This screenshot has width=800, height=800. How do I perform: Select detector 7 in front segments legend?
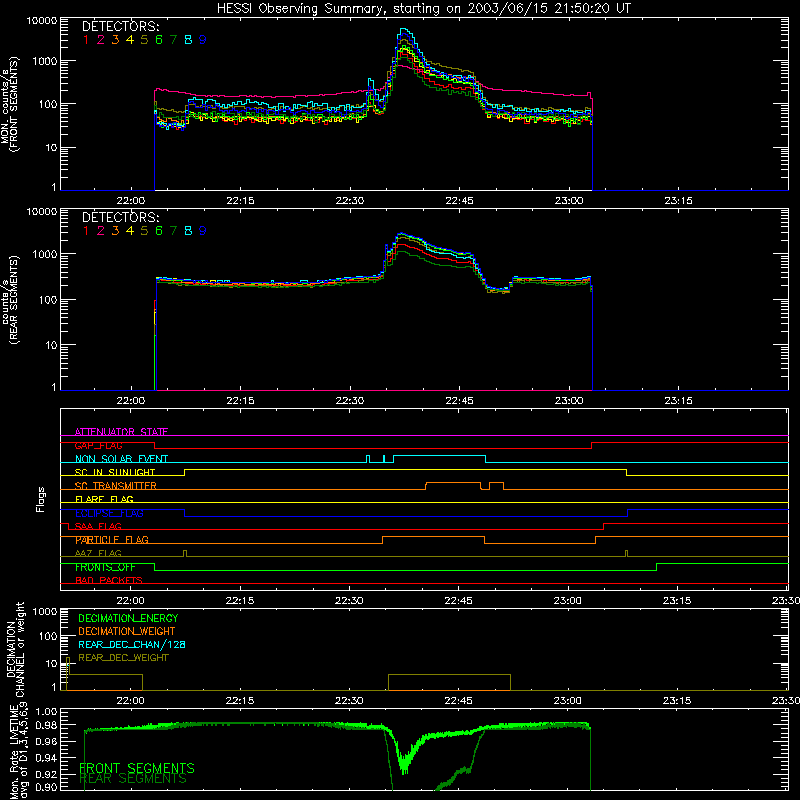click(x=173, y=40)
